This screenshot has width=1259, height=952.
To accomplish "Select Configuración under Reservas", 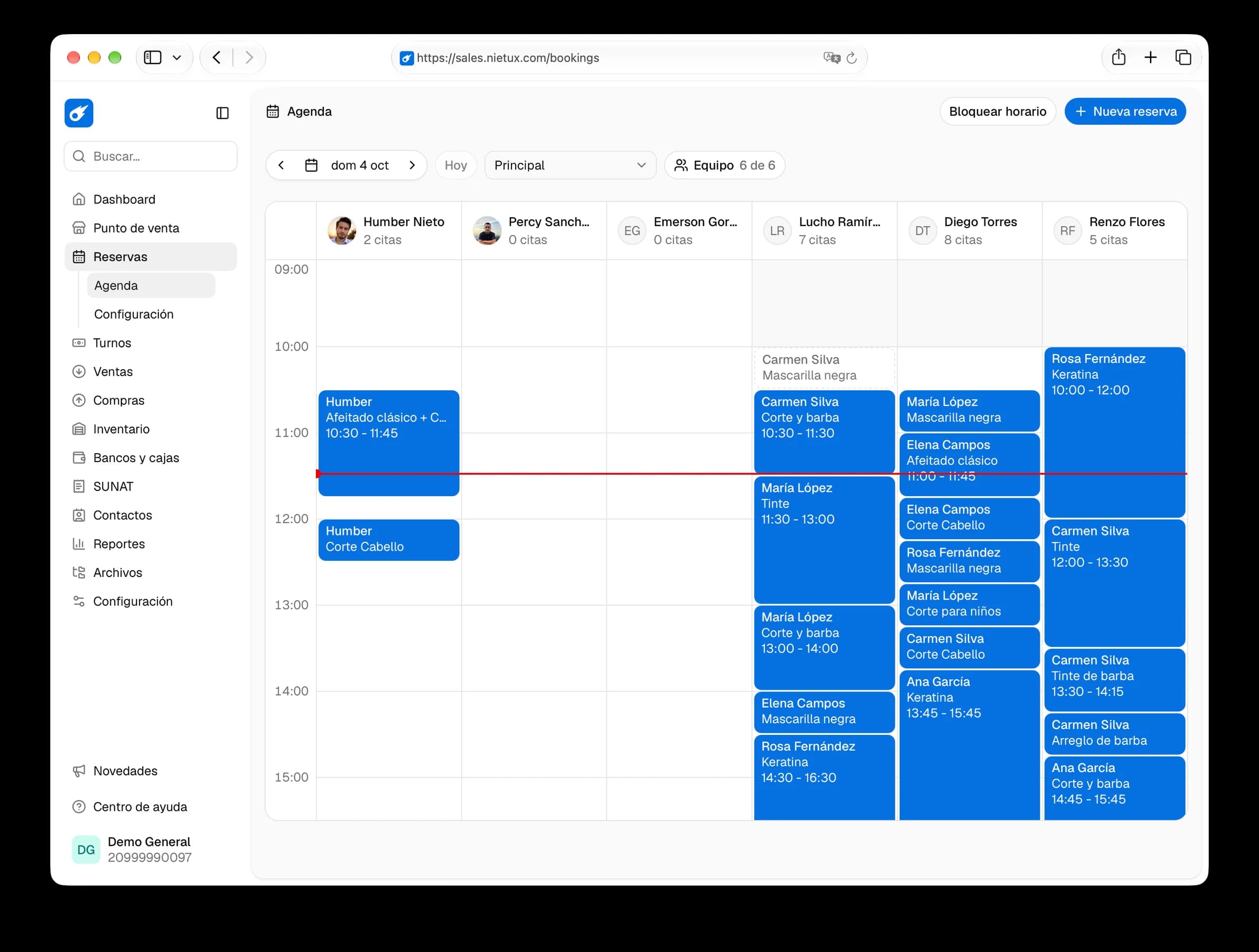I will pos(151,315).
